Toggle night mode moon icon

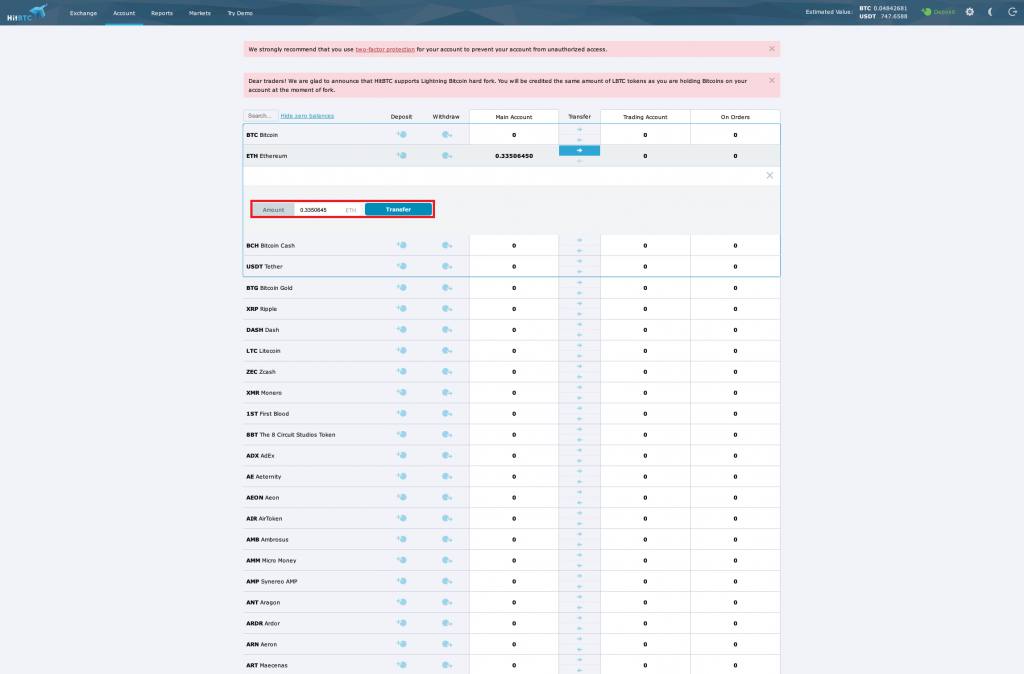coord(991,12)
